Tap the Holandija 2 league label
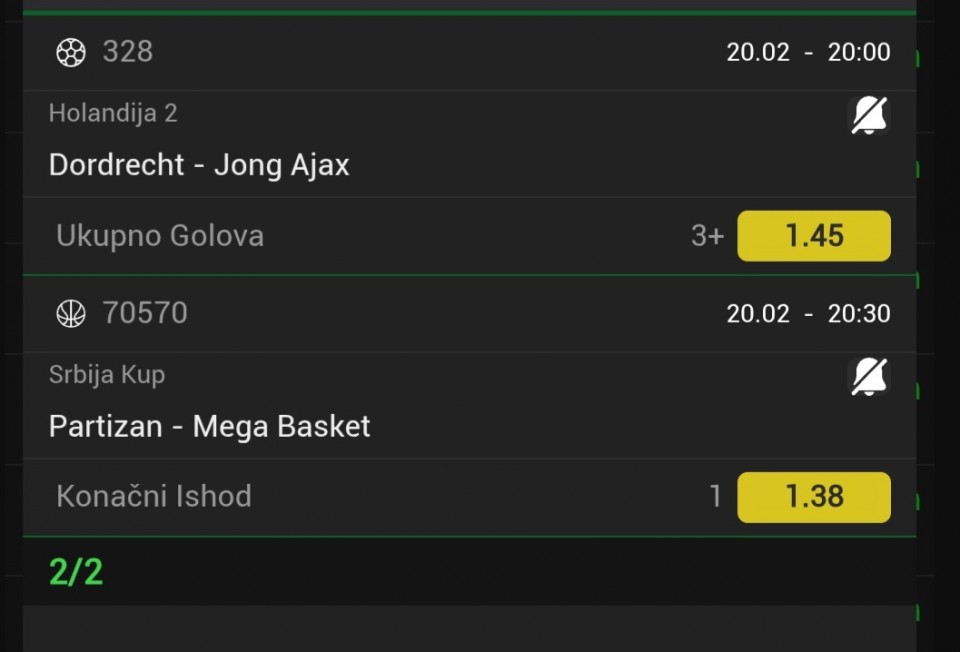This screenshot has width=960, height=652. pos(113,113)
